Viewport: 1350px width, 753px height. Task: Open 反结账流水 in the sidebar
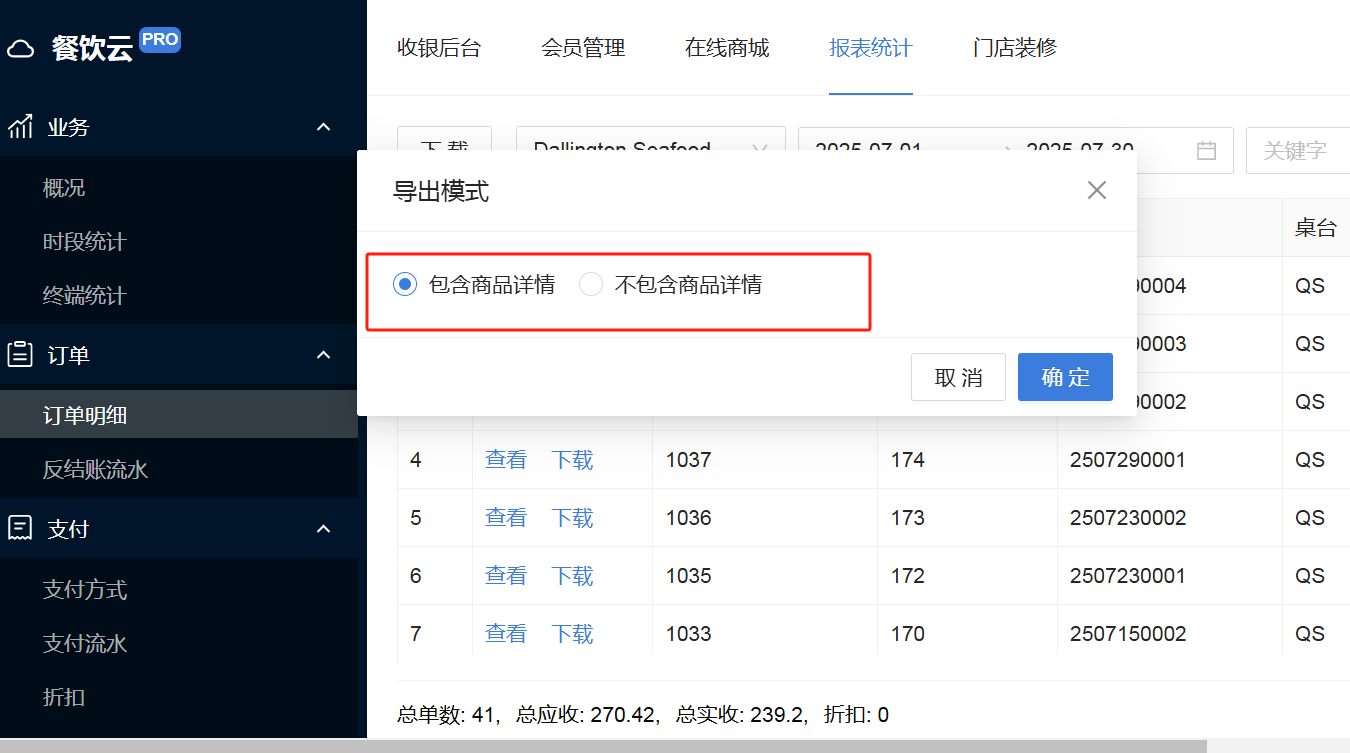(x=96, y=469)
